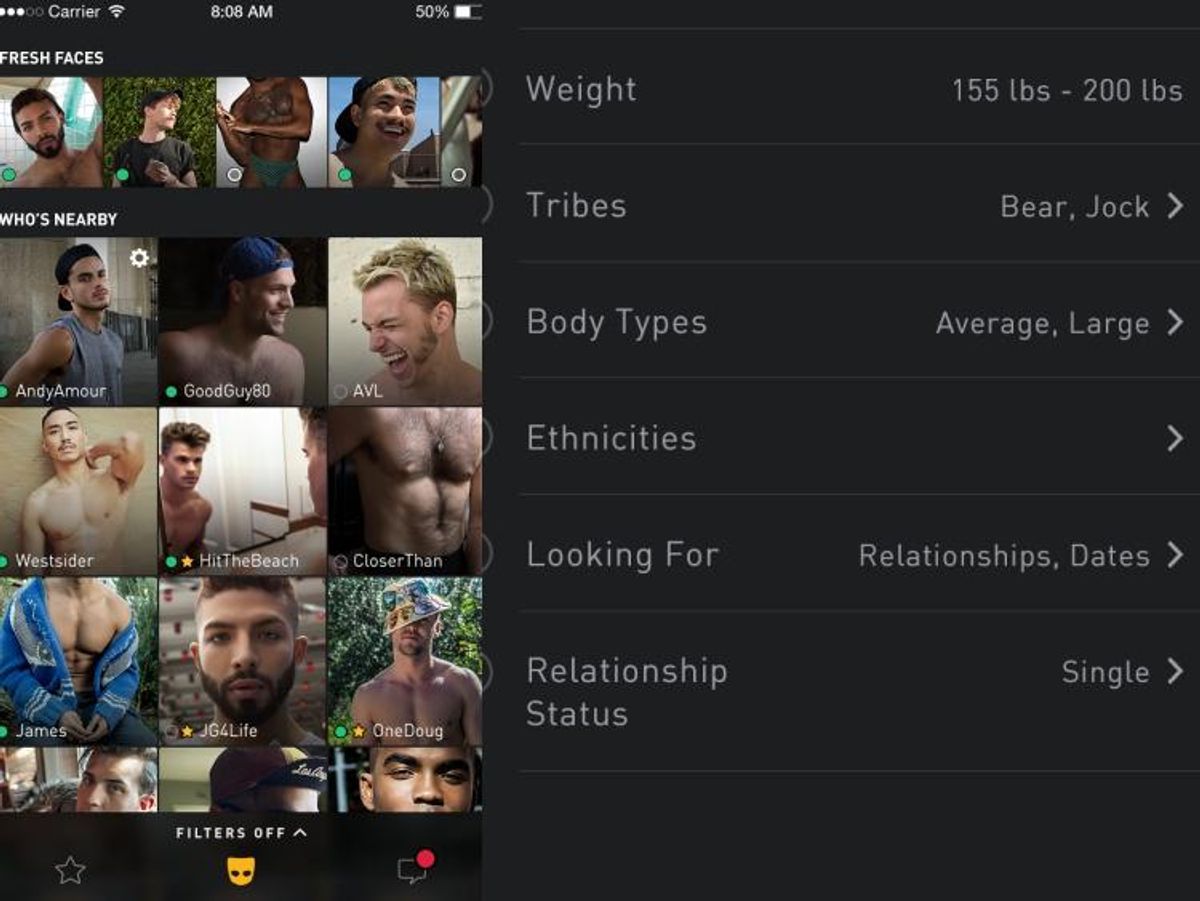Tap the yellow Grindr mask icon
The height and width of the screenshot is (901, 1200).
[240, 870]
